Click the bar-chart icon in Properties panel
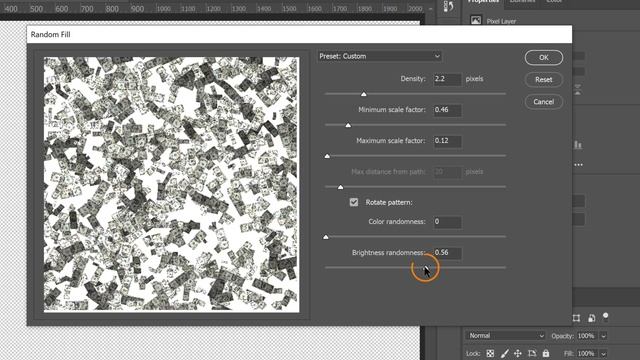This screenshot has width=640, height=360. pyautogui.click(x=578, y=144)
